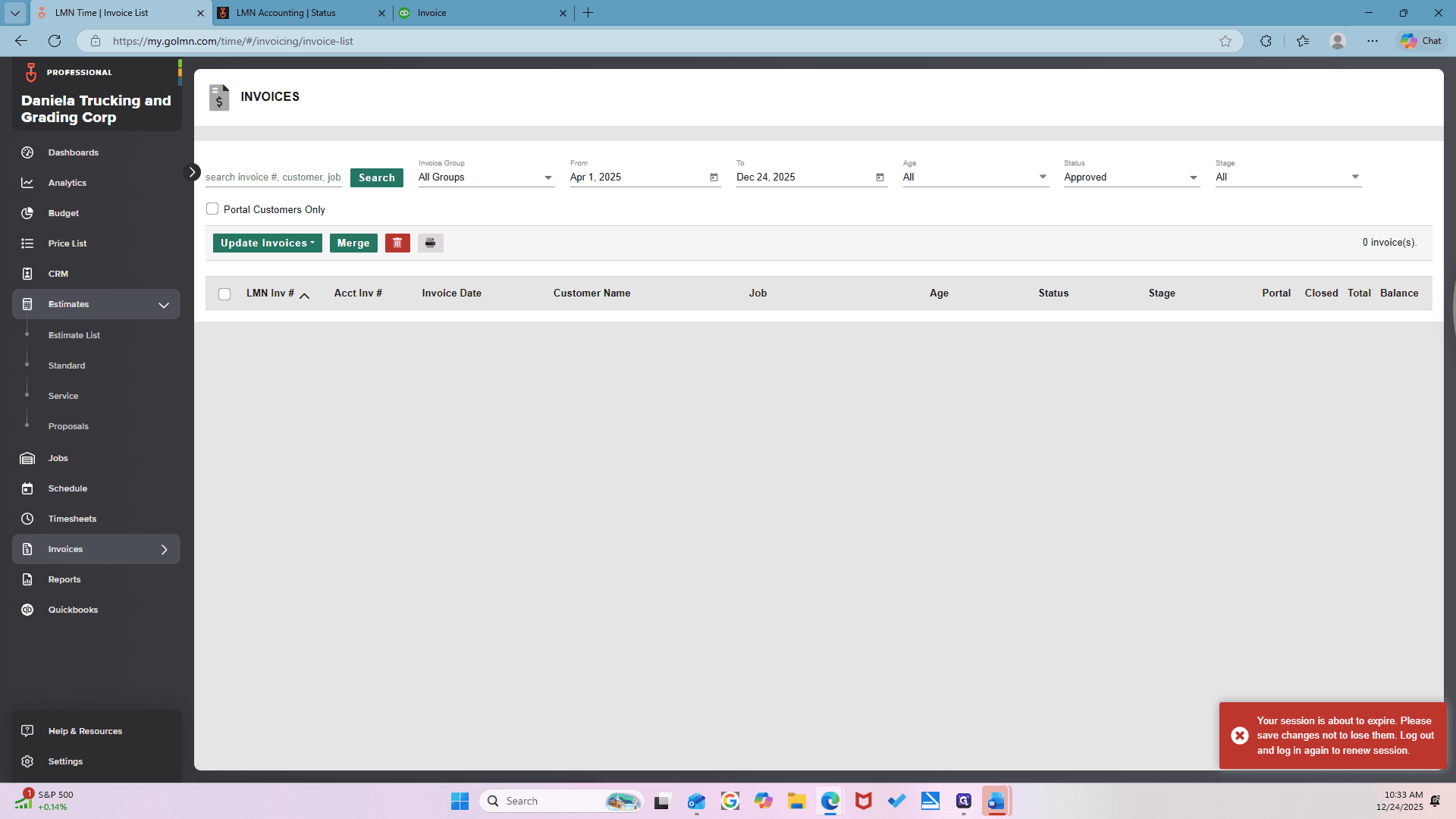Open the Price List page
Viewport: 1456px width, 819px height.
(67, 243)
